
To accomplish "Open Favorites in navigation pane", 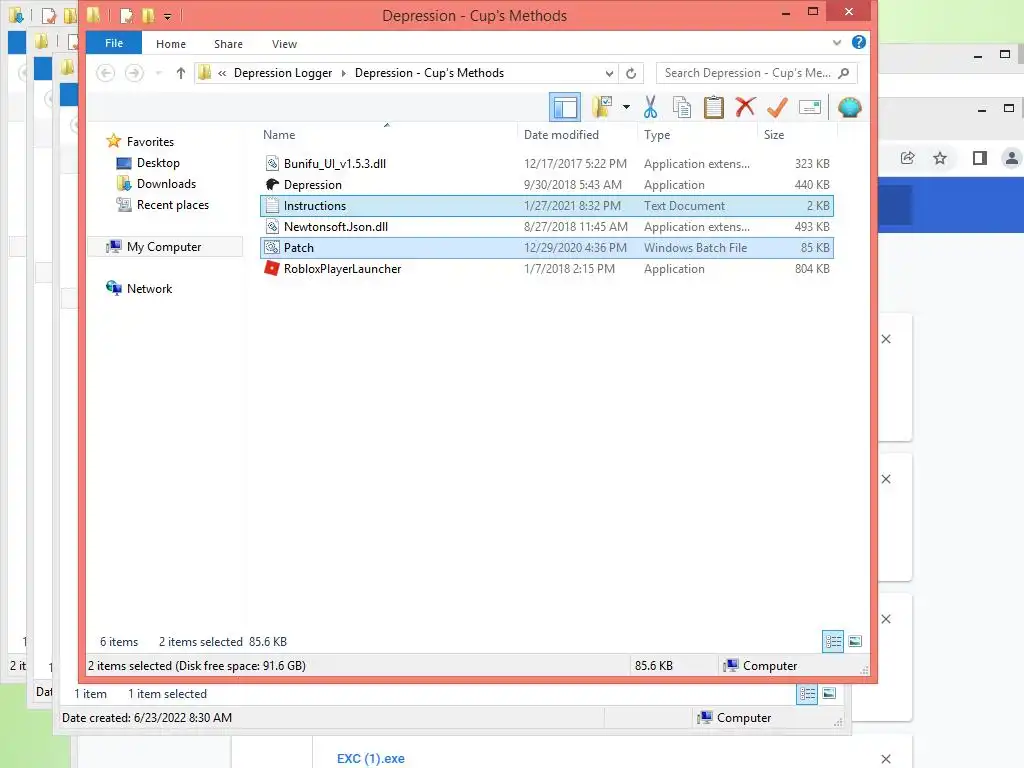I will 150,141.
